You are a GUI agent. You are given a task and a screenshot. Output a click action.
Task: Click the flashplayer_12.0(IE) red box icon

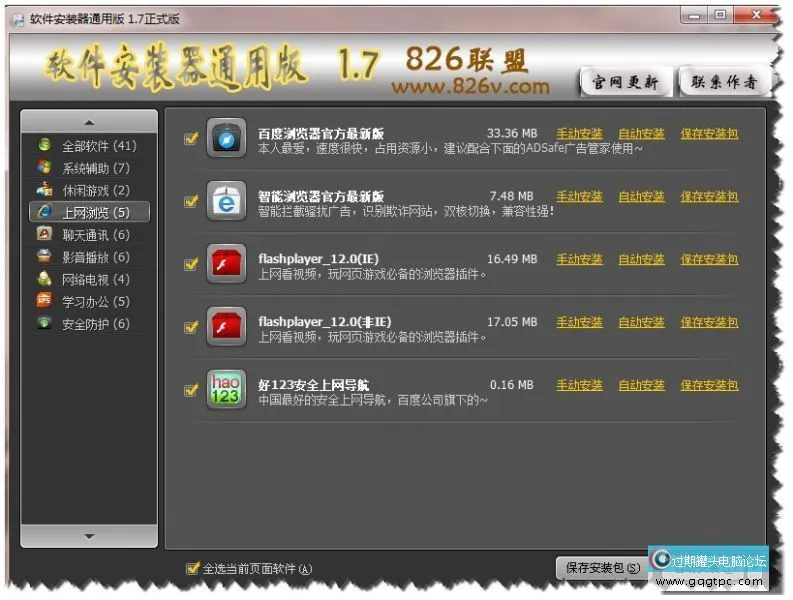227,264
